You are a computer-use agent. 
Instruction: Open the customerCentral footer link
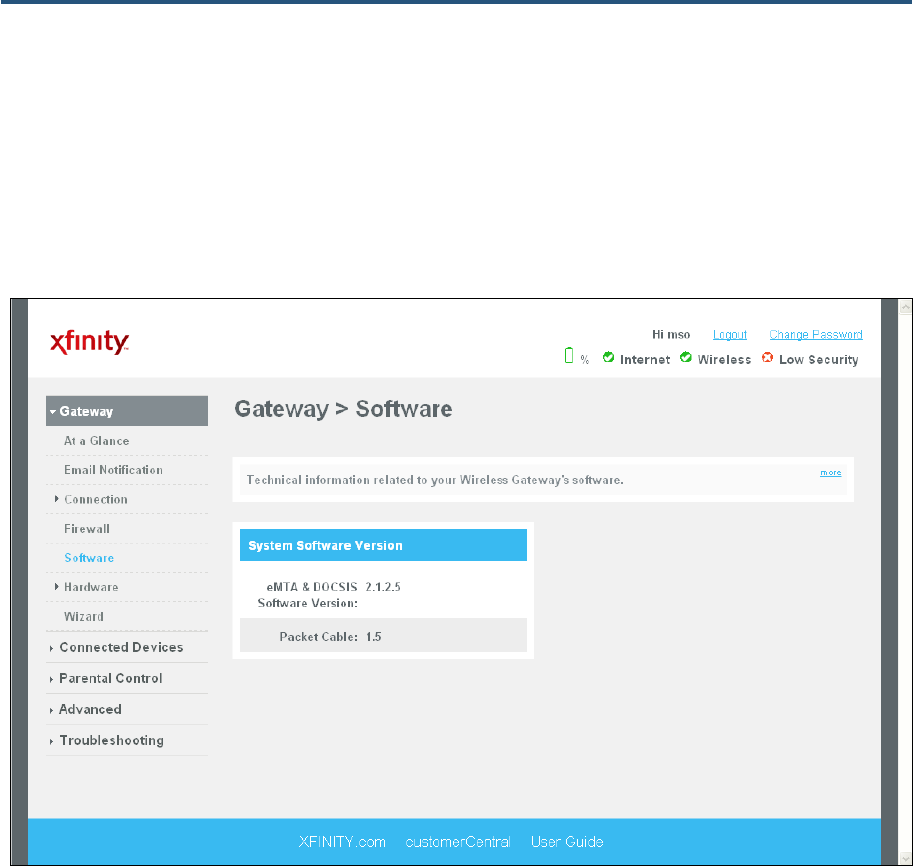(458, 842)
